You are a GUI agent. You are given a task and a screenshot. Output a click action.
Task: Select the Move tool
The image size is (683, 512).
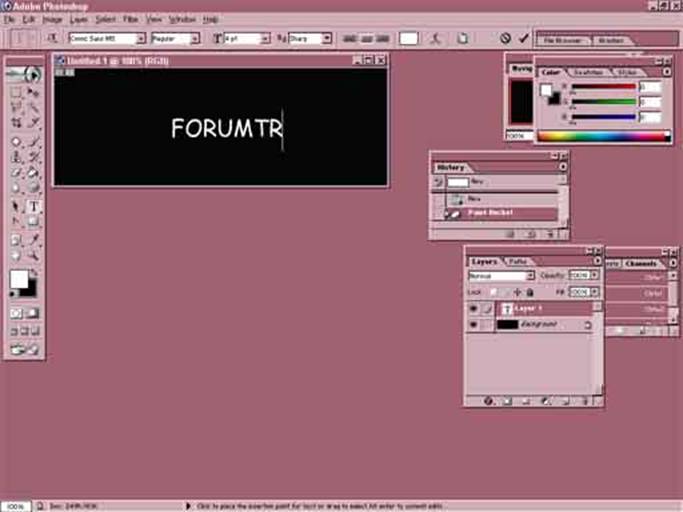pos(33,92)
